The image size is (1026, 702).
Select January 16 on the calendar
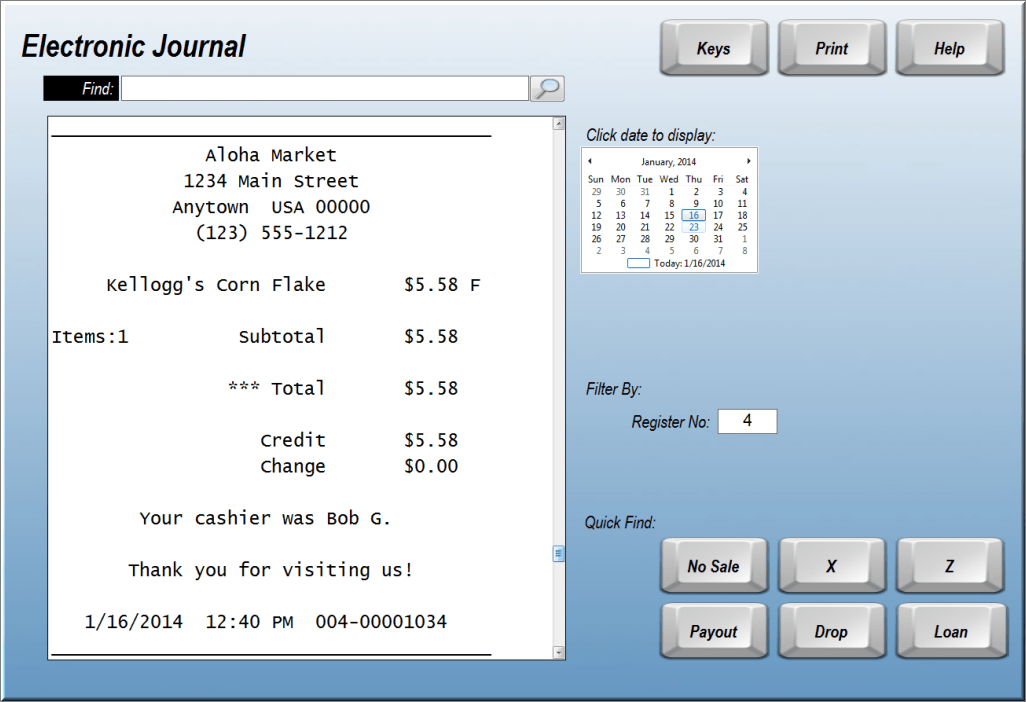[x=692, y=215]
